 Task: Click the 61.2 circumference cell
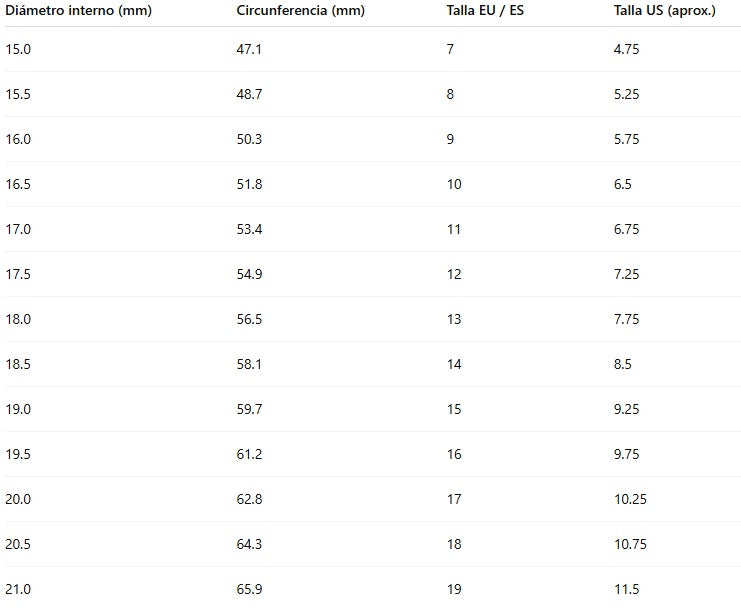click(249, 454)
